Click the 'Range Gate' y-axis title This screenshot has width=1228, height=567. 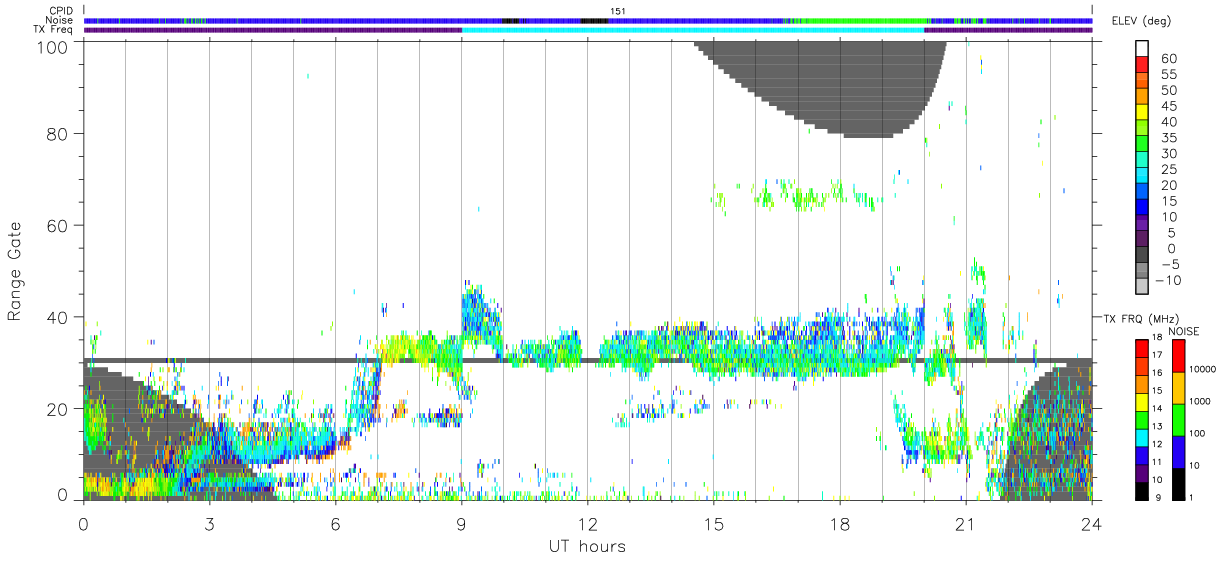15,271
